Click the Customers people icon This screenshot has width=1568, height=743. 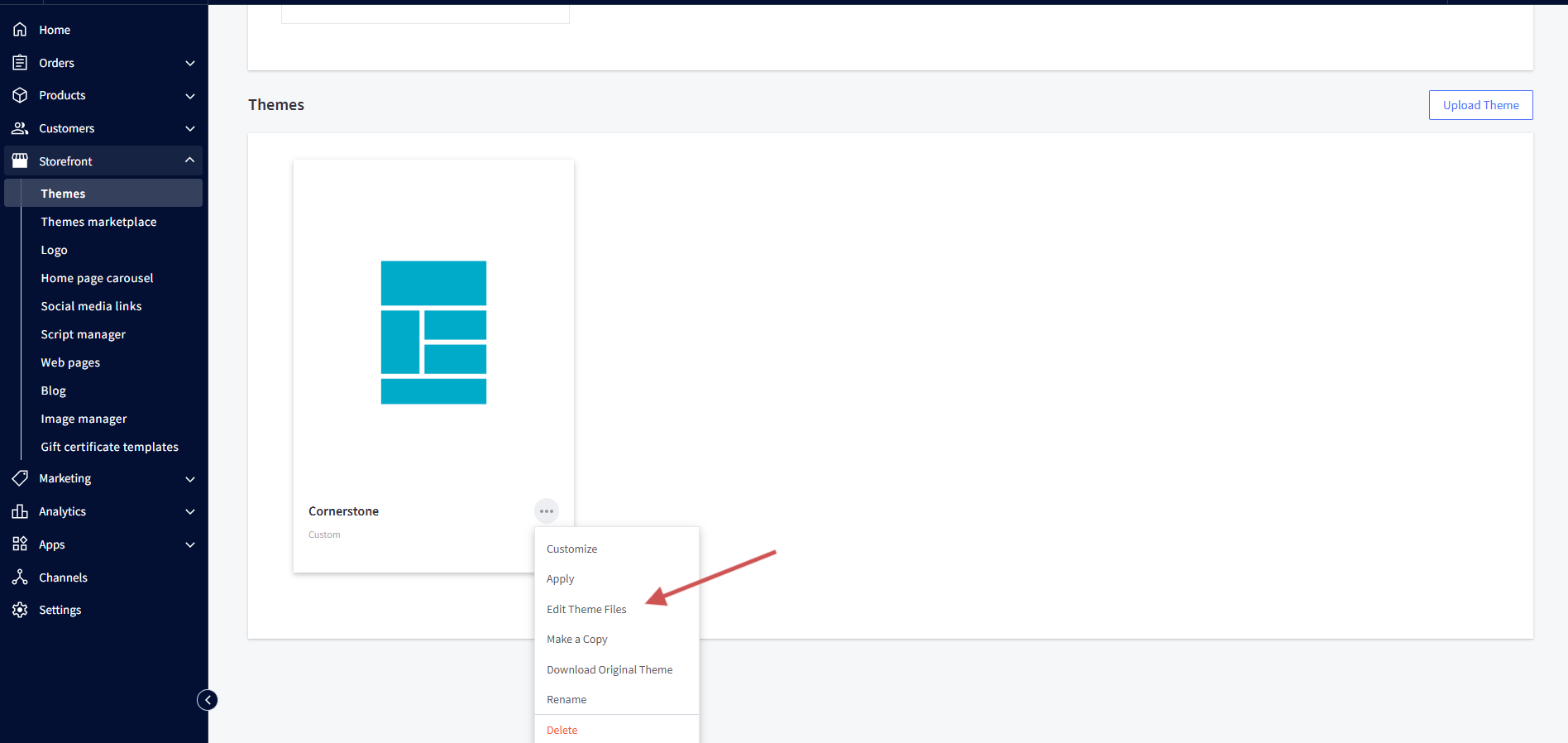coord(20,128)
